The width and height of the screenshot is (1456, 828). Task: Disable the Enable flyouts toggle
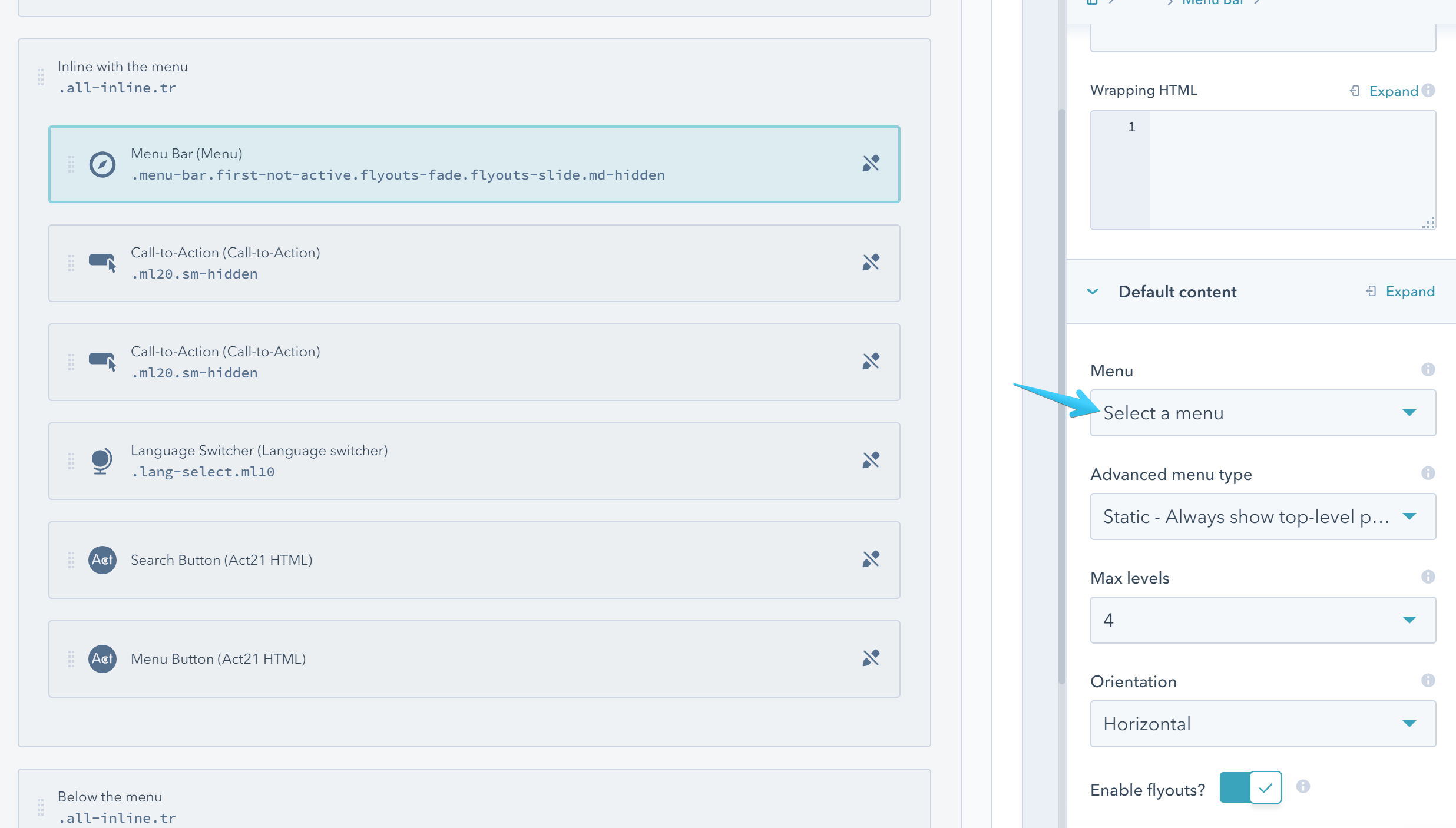coord(1250,787)
